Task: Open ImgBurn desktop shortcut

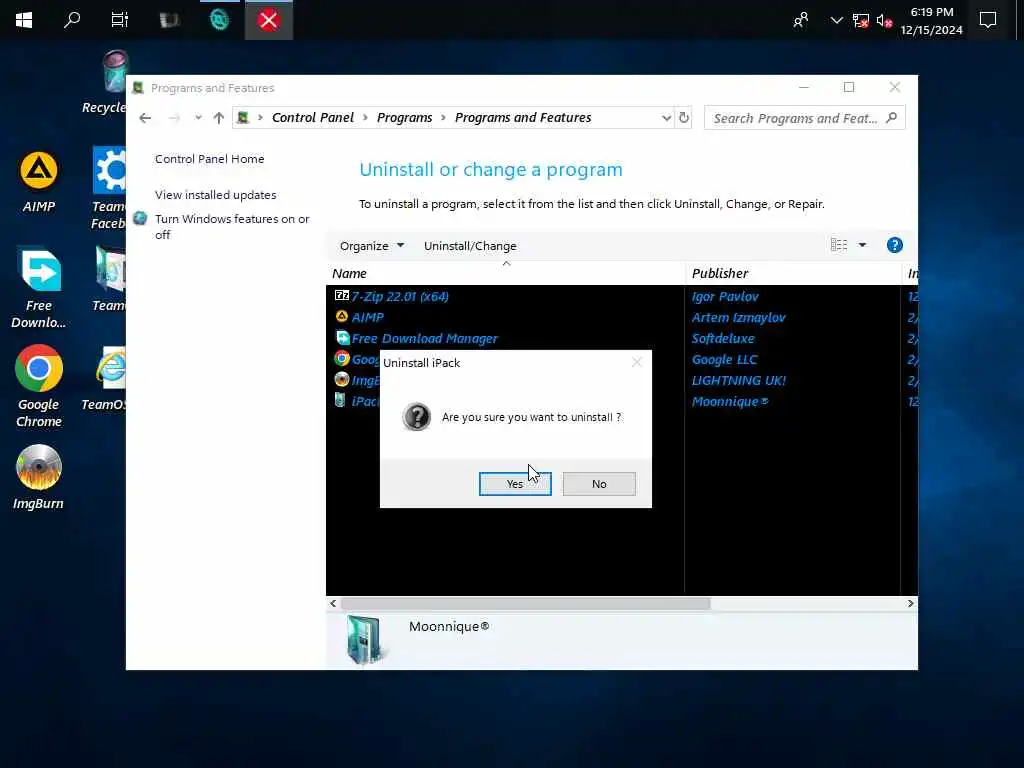Action: [39, 477]
